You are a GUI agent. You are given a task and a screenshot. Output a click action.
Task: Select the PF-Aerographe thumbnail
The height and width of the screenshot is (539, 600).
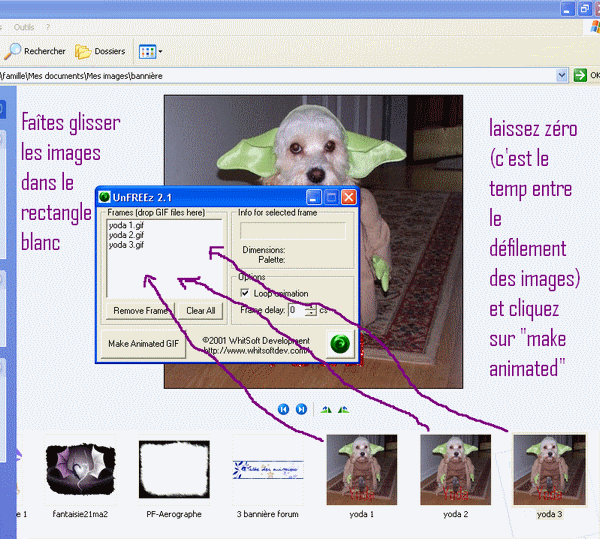point(174,469)
